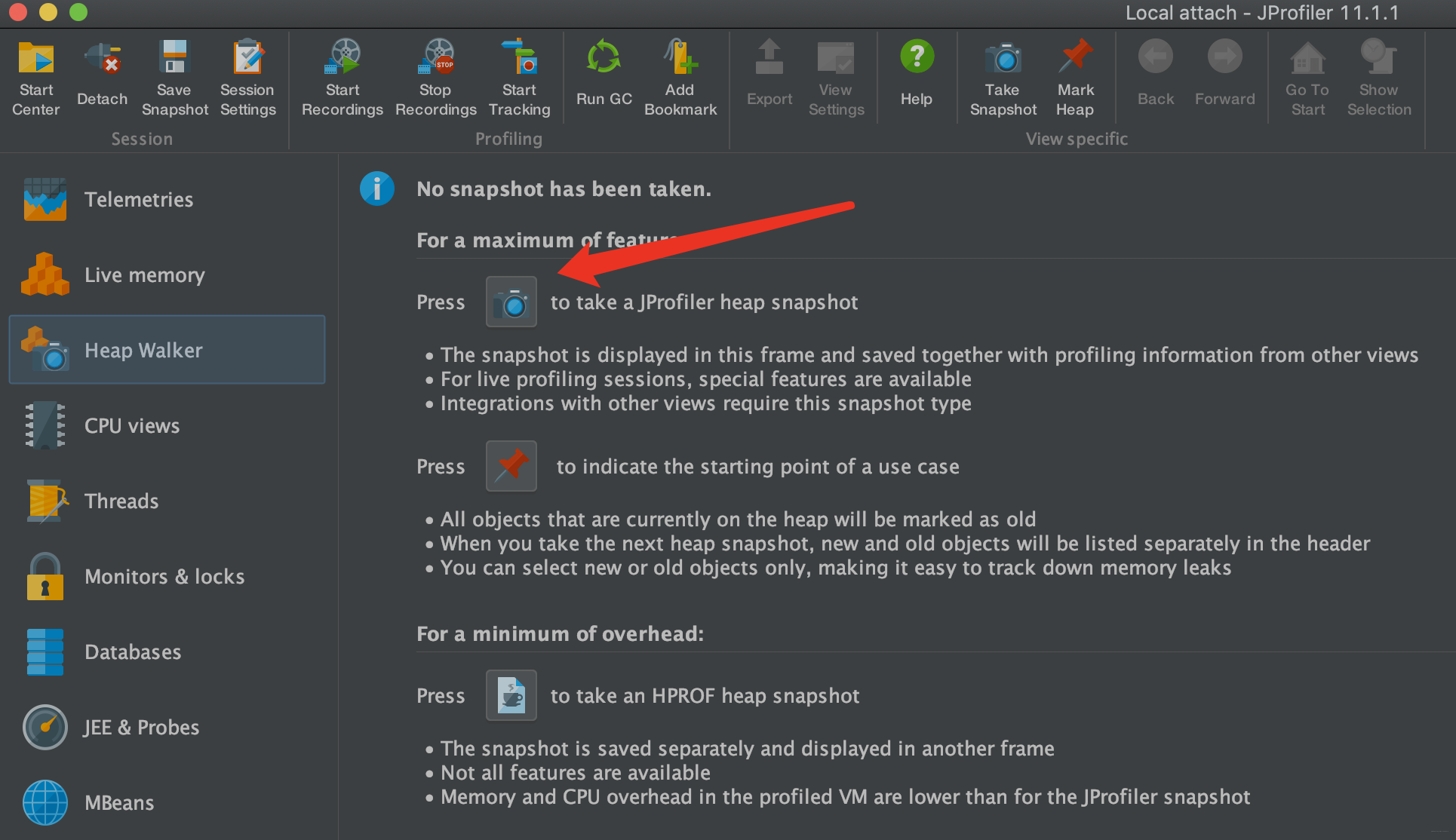Open the Live memory section

(x=167, y=274)
